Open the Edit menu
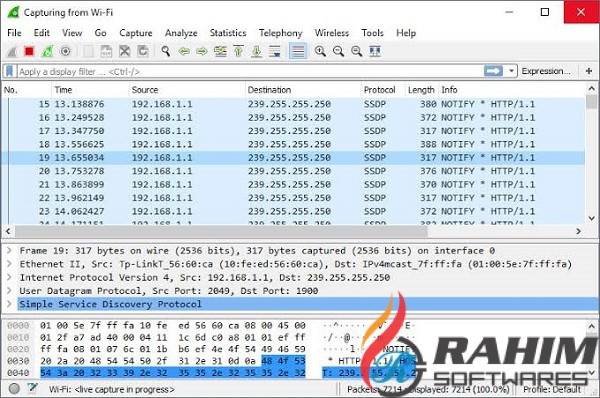600x398 pixels. [41, 33]
